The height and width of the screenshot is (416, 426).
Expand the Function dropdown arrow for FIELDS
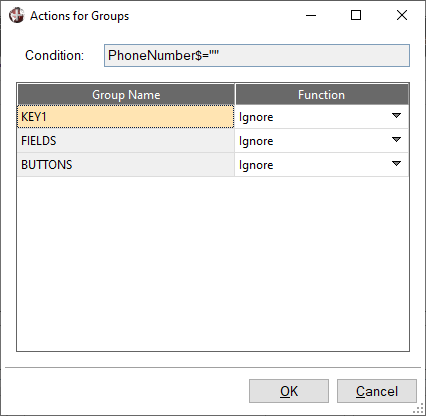pyautogui.click(x=396, y=140)
